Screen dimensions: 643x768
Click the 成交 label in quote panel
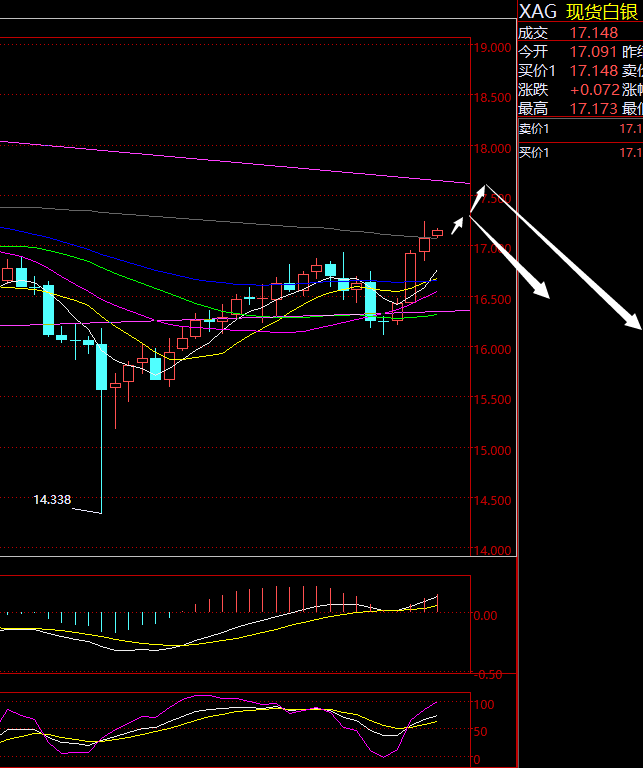[533, 33]
